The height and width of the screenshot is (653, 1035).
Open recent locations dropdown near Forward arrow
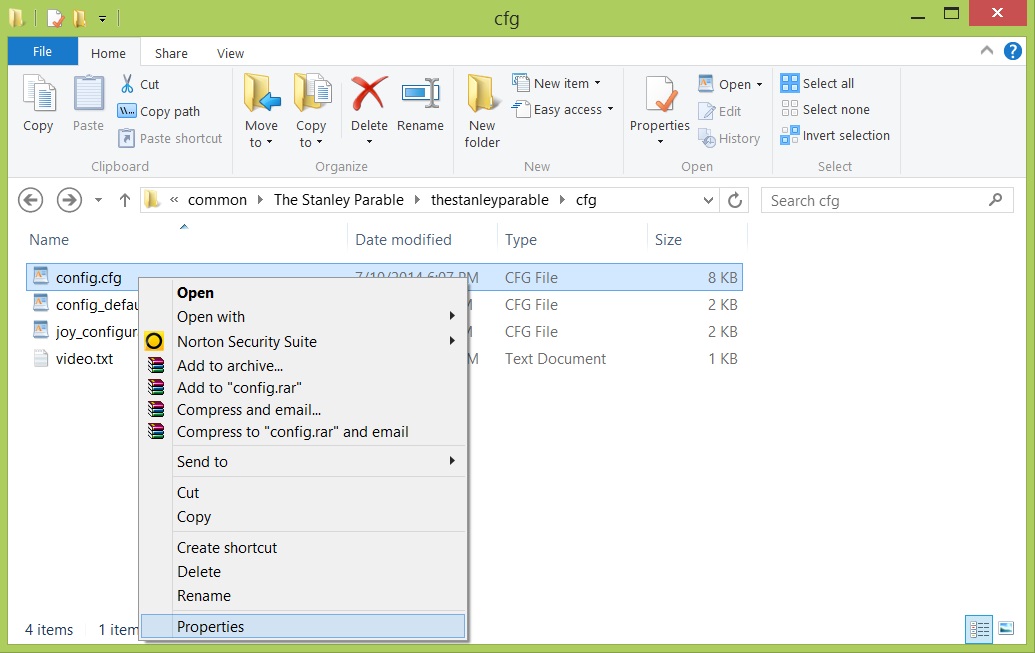(x=98, y=200)
